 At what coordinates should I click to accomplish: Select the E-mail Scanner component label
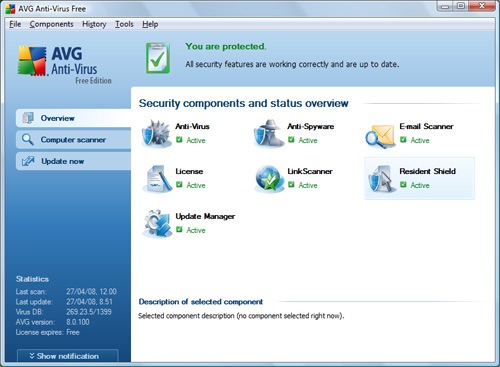click(x=426, y=126)
